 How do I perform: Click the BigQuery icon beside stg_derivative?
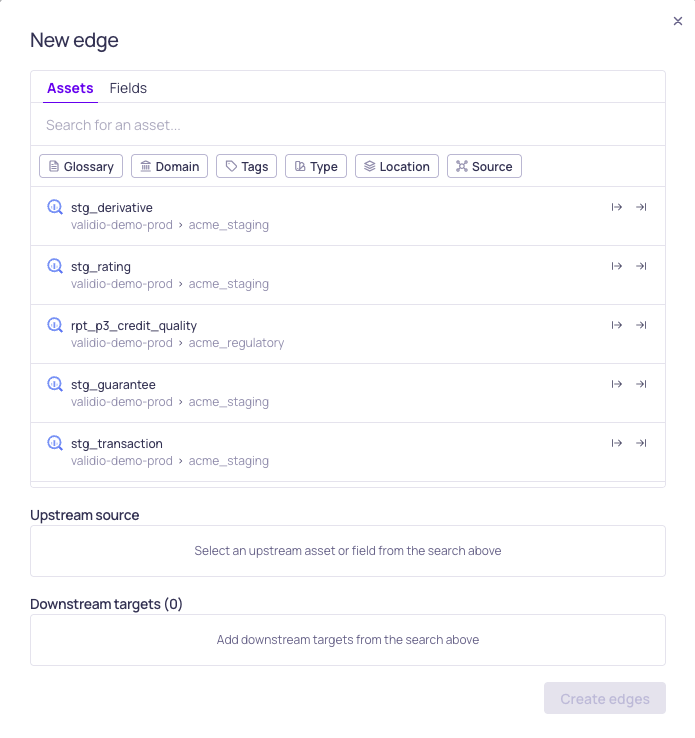[55, 207]
